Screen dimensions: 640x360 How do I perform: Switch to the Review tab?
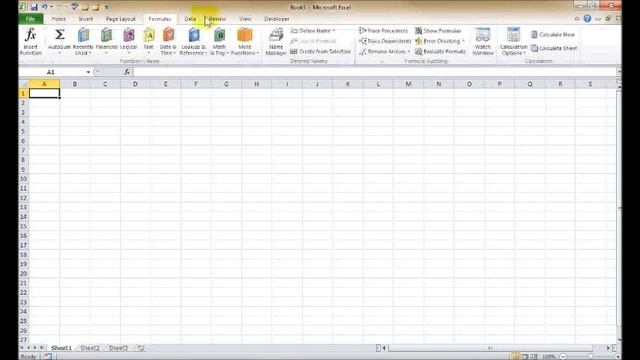tap(216, 19)
